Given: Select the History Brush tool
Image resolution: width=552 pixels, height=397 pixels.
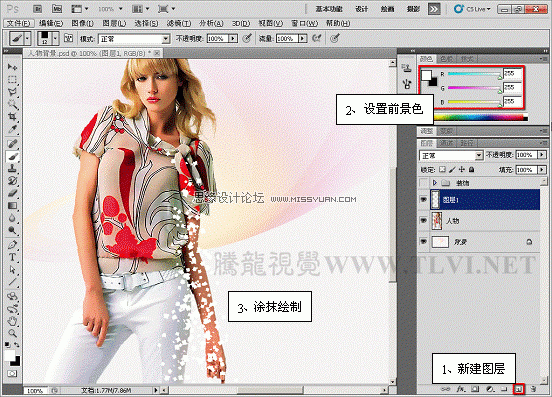Looking at the screenshot, I should coord(12,181).
